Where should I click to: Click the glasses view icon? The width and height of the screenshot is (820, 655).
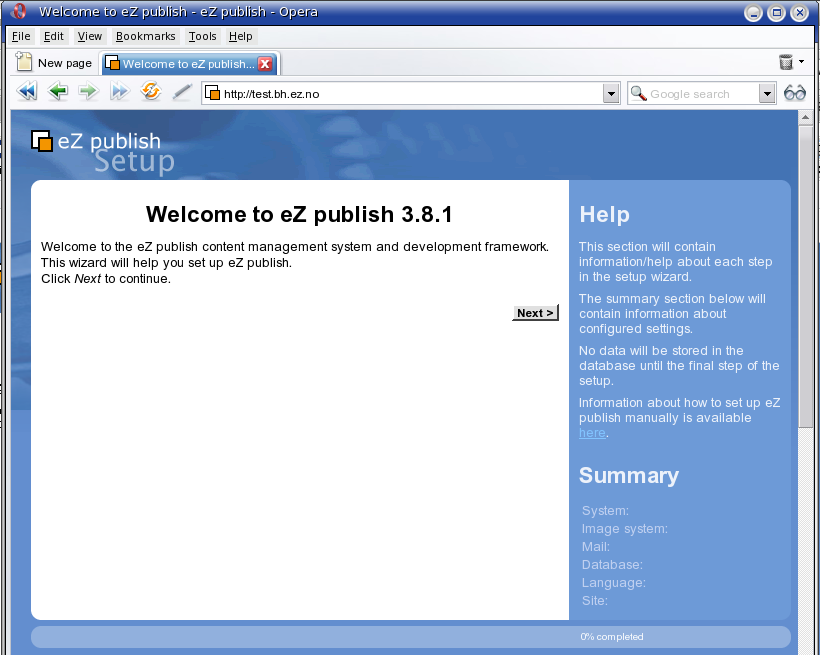pyautogui.click(x=795, y=93)
